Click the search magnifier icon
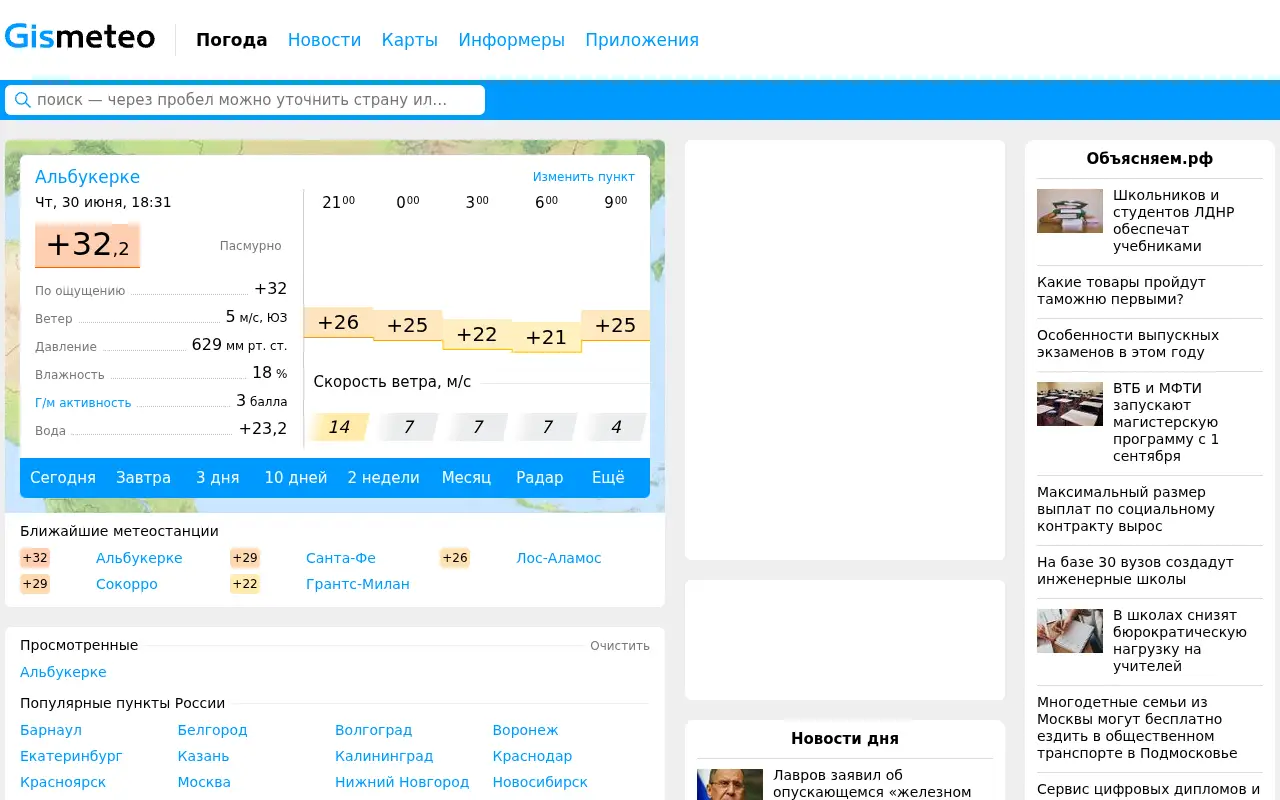 22,100
